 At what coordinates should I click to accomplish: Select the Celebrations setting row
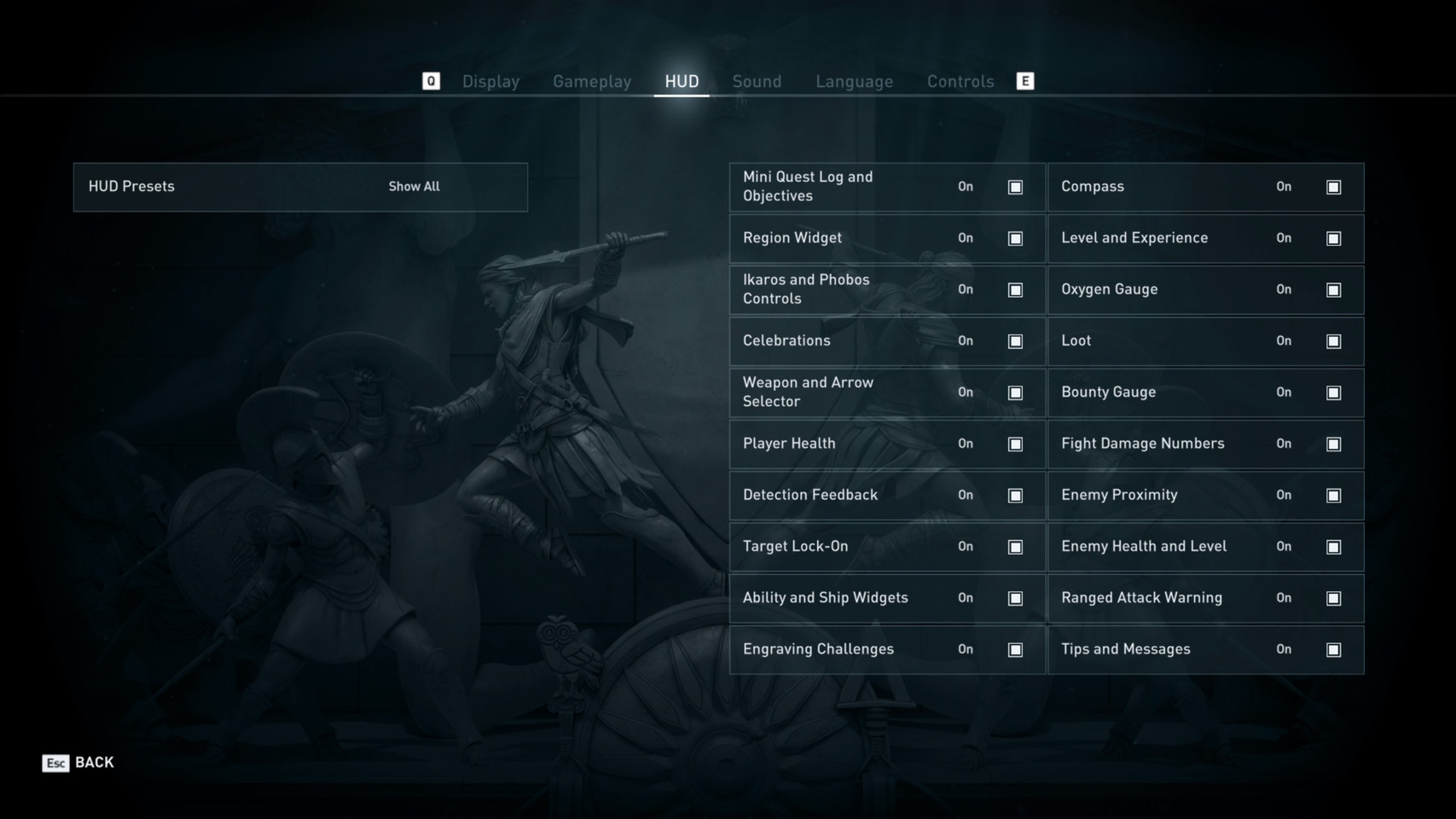click(887, 341)
